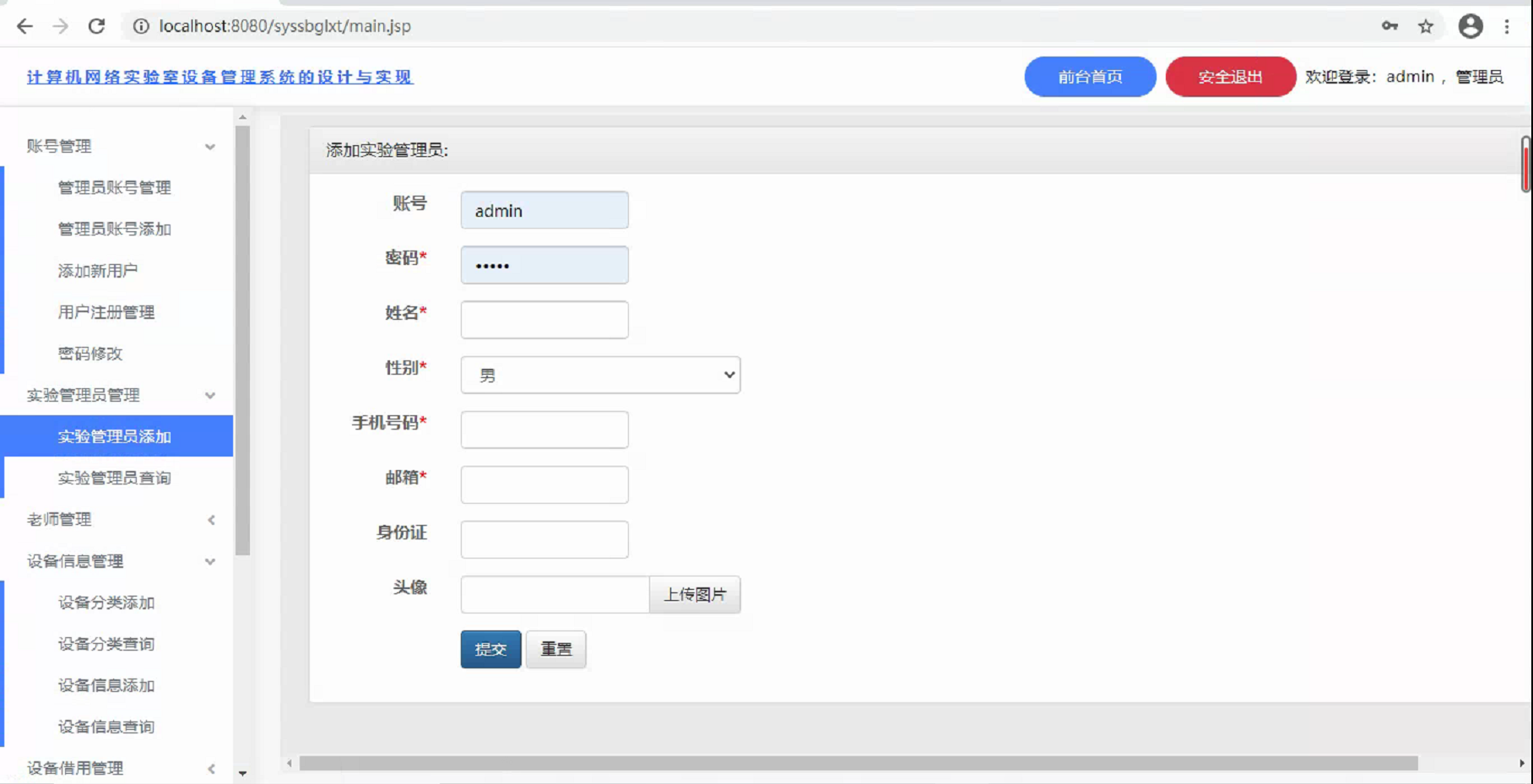Click 上传图片 upload button
Screen dimensions: 1533x784
tap(695, 594)
